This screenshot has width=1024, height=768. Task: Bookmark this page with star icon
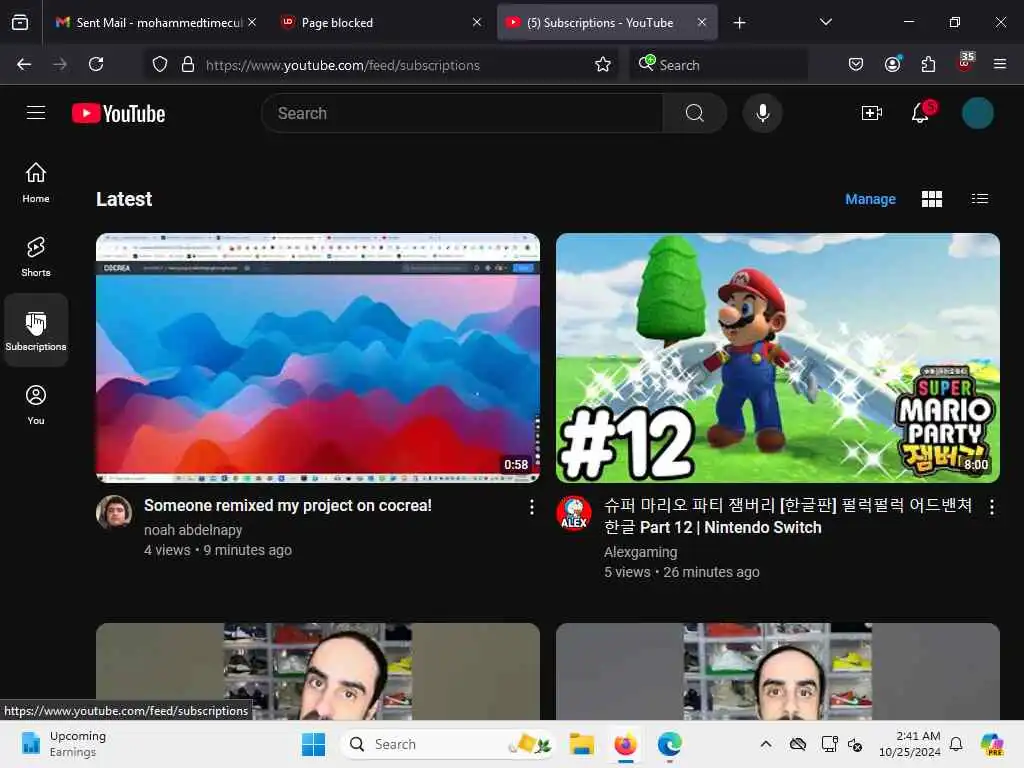point(603,64)
